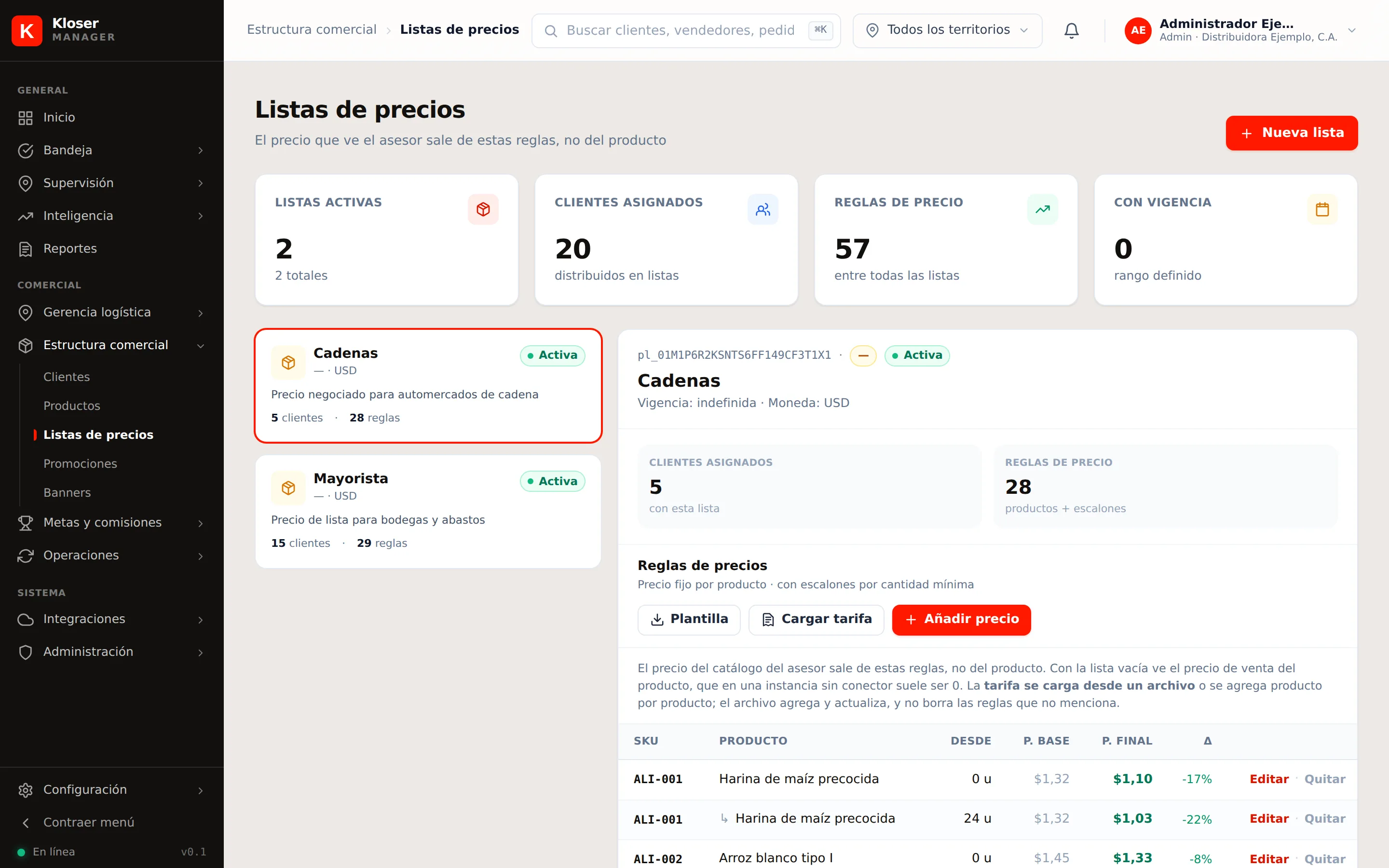Download the Plantilla template
The image size is (1389, 868).
[x=689, y=620]
